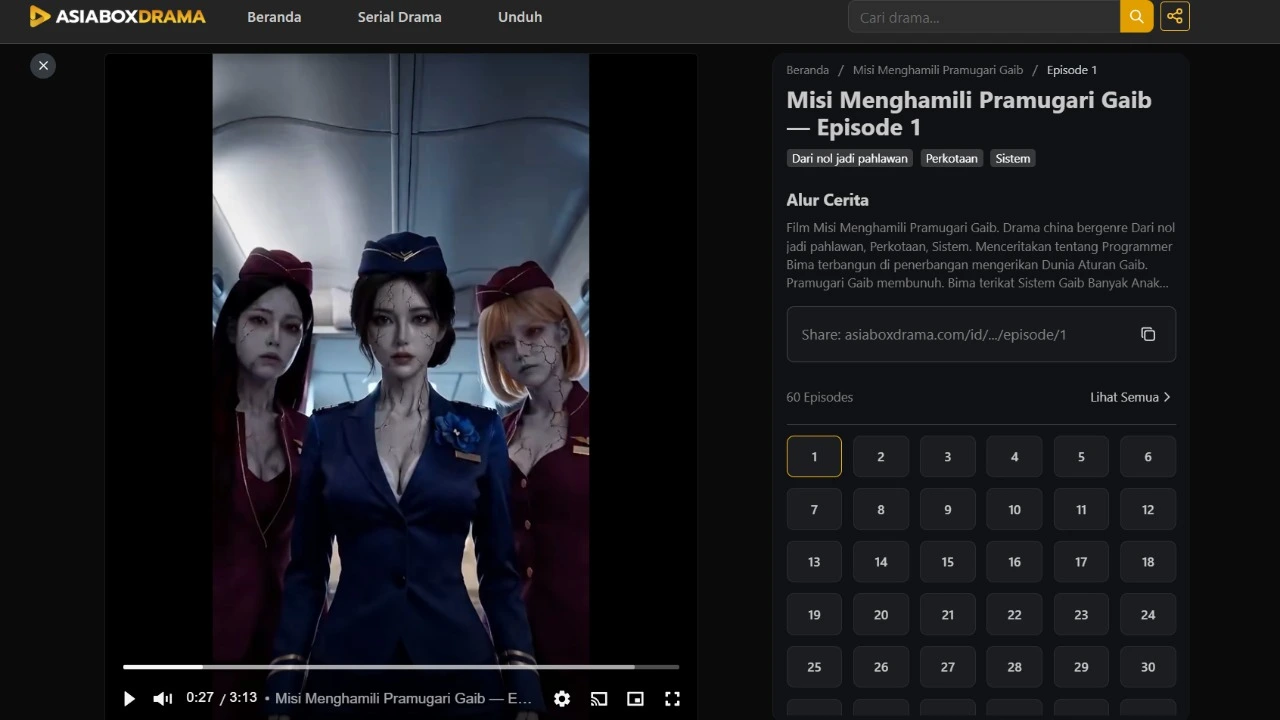Open Serial Drama menu

(x=400, y=17)
